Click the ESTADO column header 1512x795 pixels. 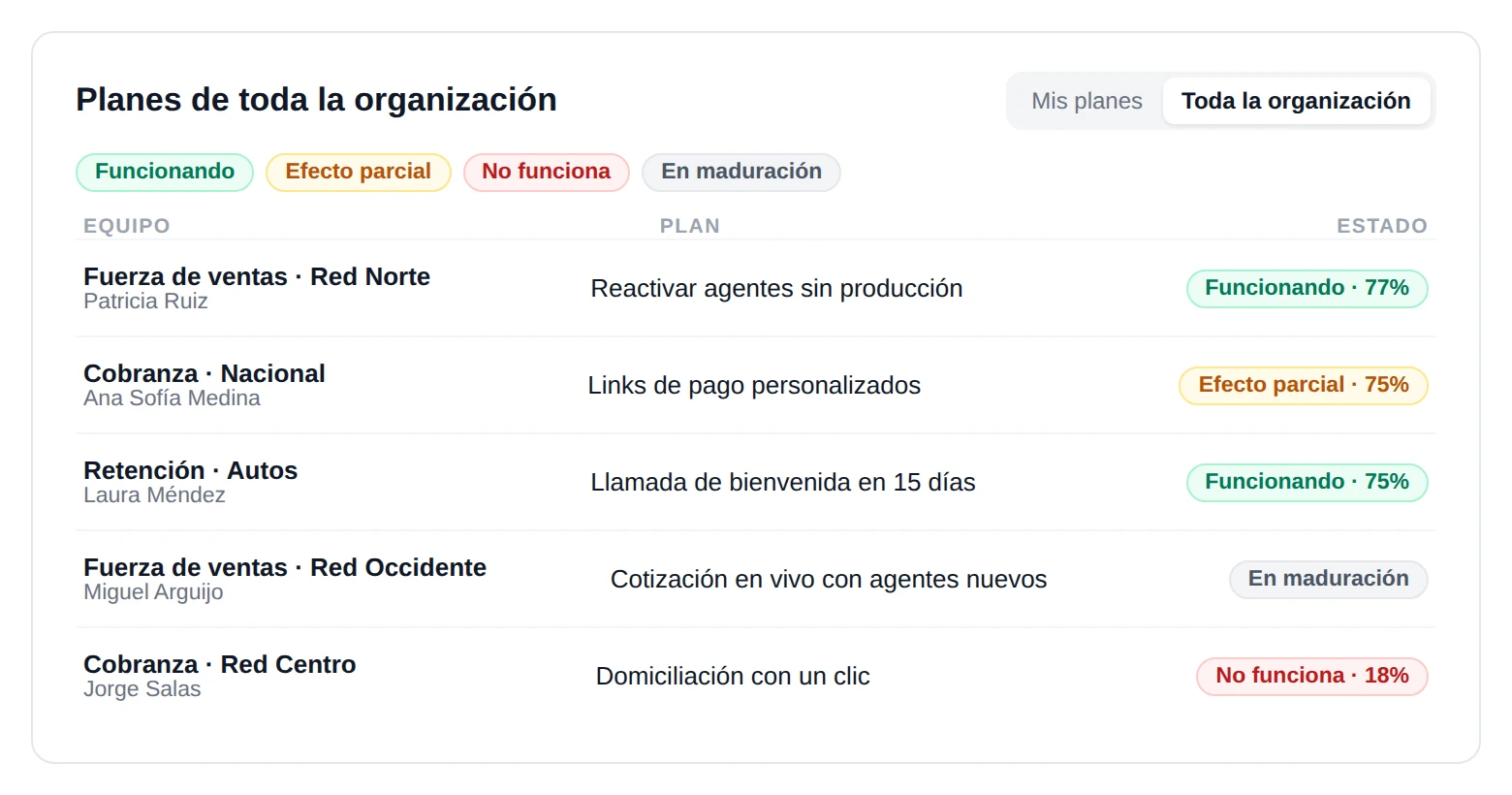coord(1382,226)
